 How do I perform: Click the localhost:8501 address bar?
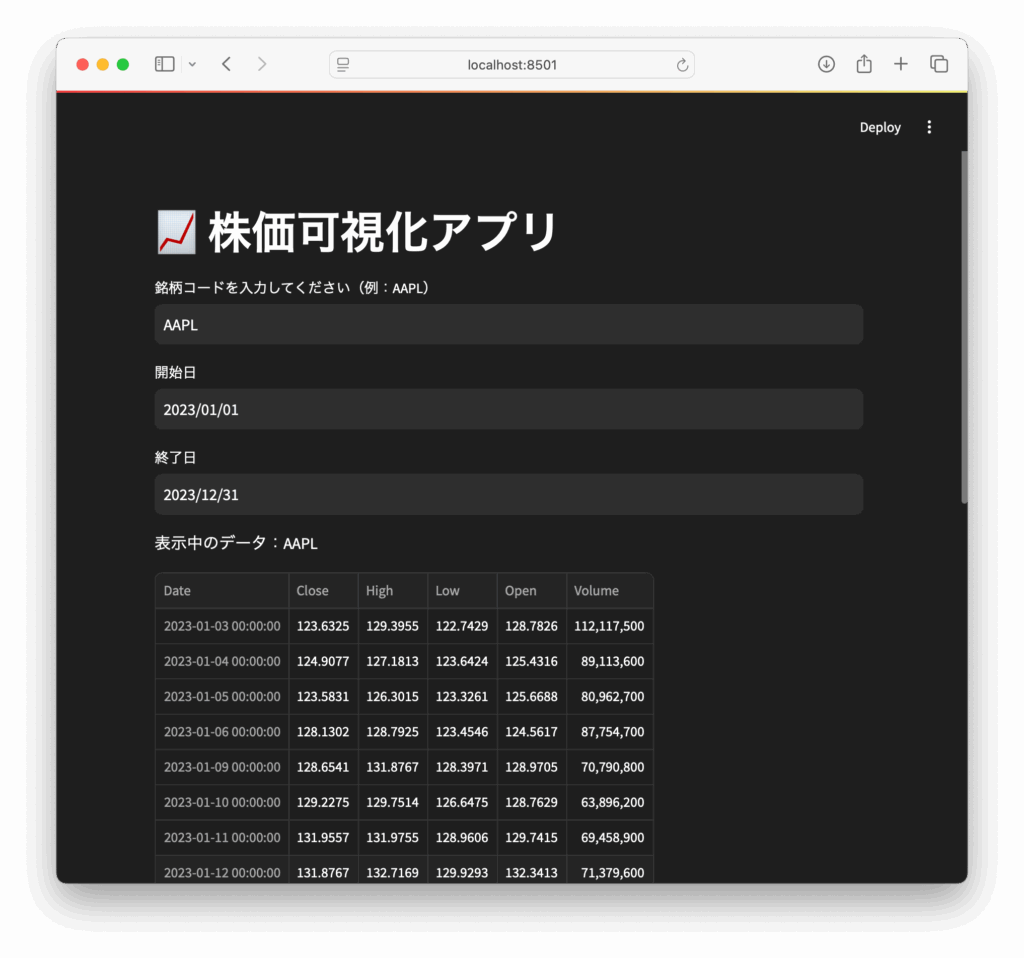[x=512, y=65]
